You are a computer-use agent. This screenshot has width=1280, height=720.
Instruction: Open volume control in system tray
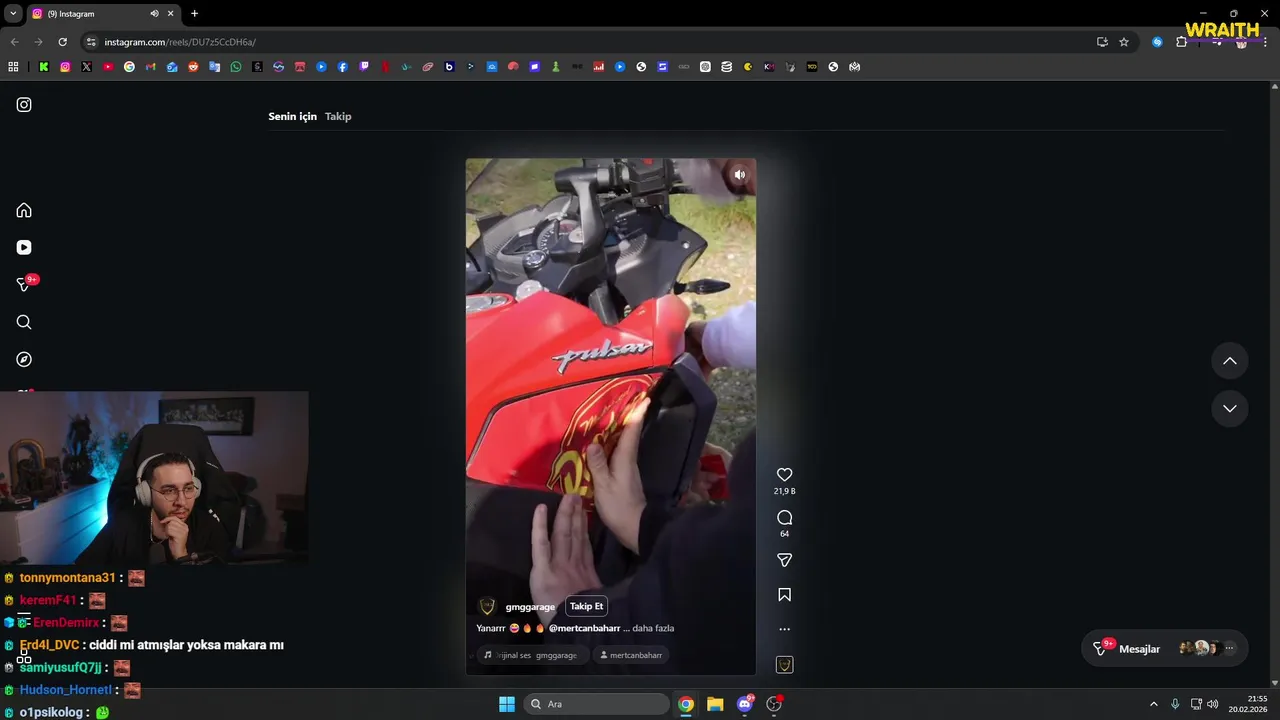coord(1212,704)
